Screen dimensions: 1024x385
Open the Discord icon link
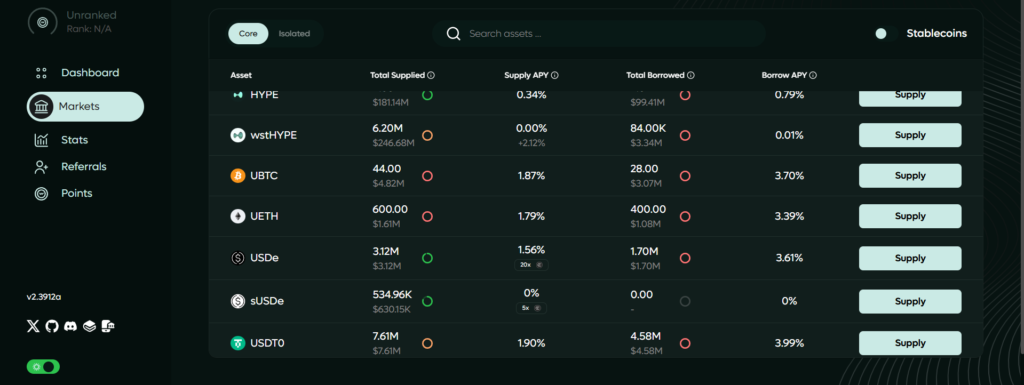(71, 326)
